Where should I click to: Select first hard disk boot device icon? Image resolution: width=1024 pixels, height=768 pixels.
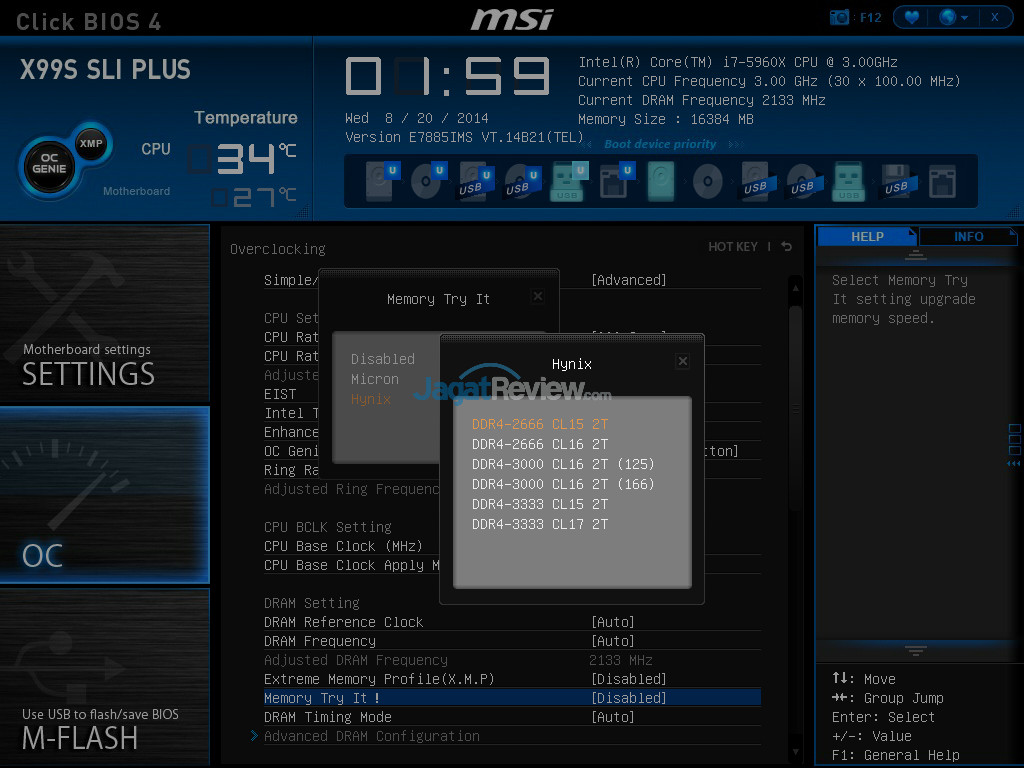click(x=379, y=181)
